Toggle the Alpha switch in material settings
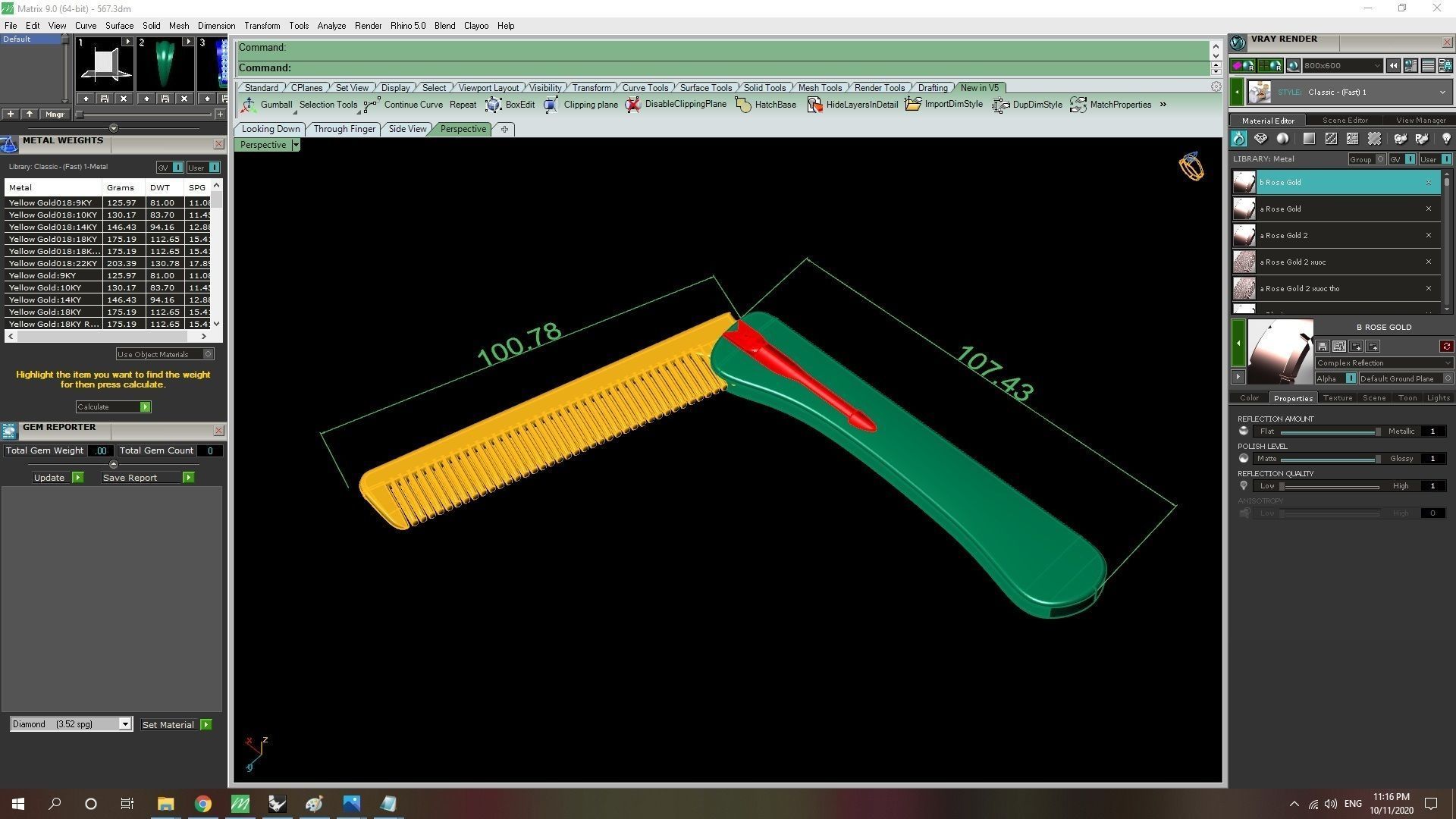This screenshot has width=1456, height=819. coord(1351,378)
